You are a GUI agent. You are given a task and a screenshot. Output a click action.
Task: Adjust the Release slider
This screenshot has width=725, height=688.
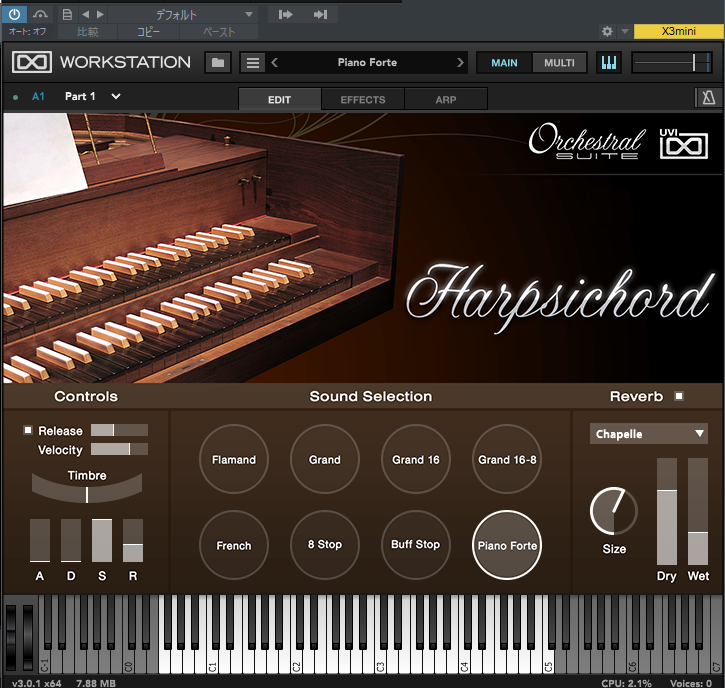(x=119, y=430)
